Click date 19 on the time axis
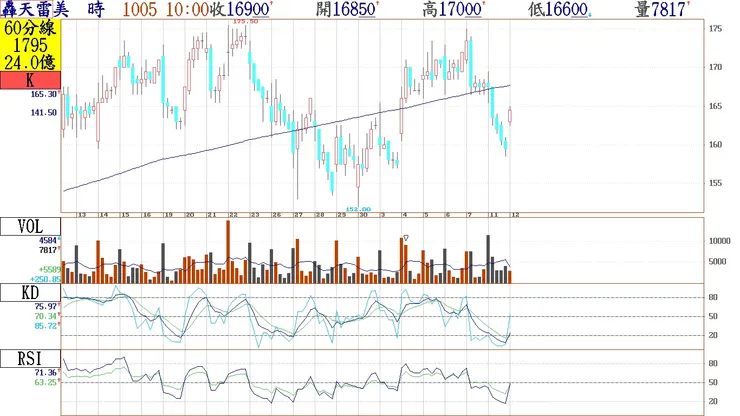This screenshot has width=740, height=416. tap(168, 215)
